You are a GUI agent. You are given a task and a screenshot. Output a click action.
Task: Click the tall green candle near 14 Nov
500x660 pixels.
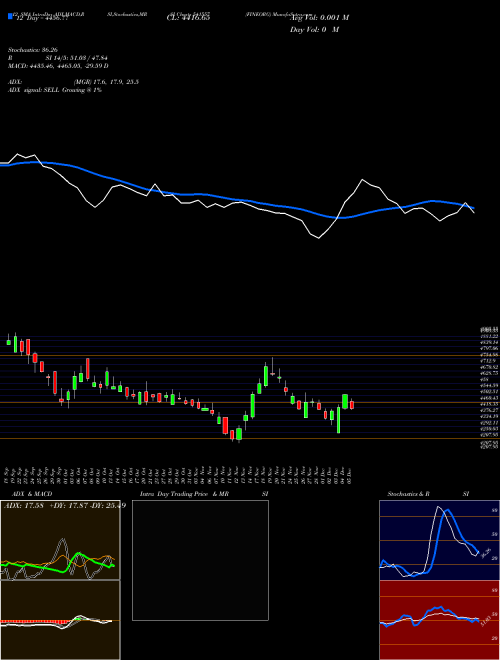point(253,406)
